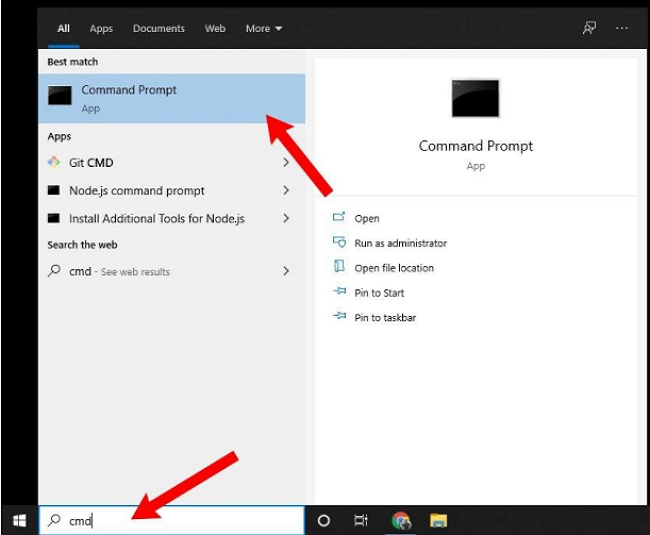Open File Explorer from taskbar
Image resolution: width=650 pixels, height=535 pixels.
(438, 520)
